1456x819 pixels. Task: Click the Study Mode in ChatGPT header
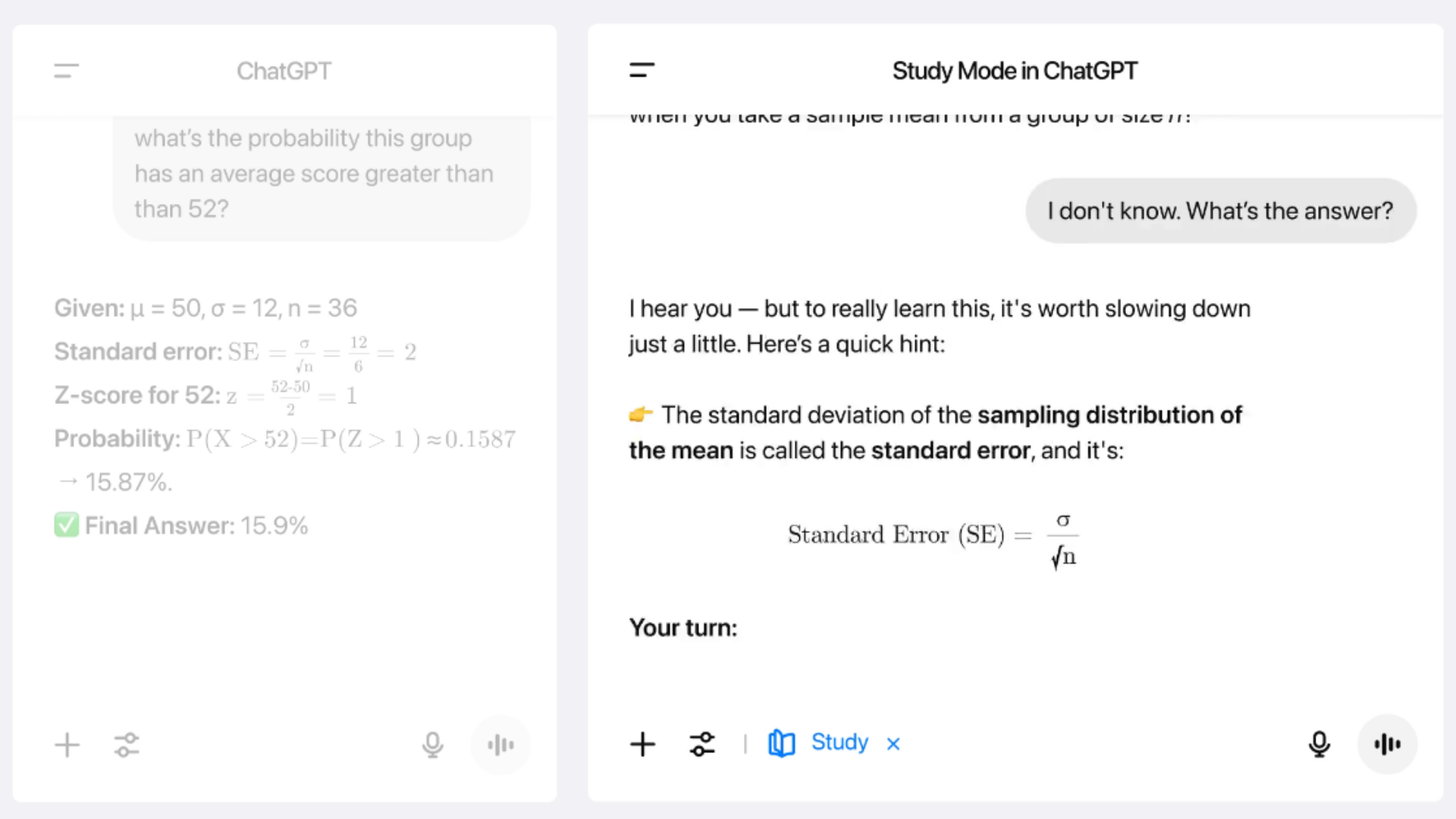pyautogui.click(x=1014, y=71)
